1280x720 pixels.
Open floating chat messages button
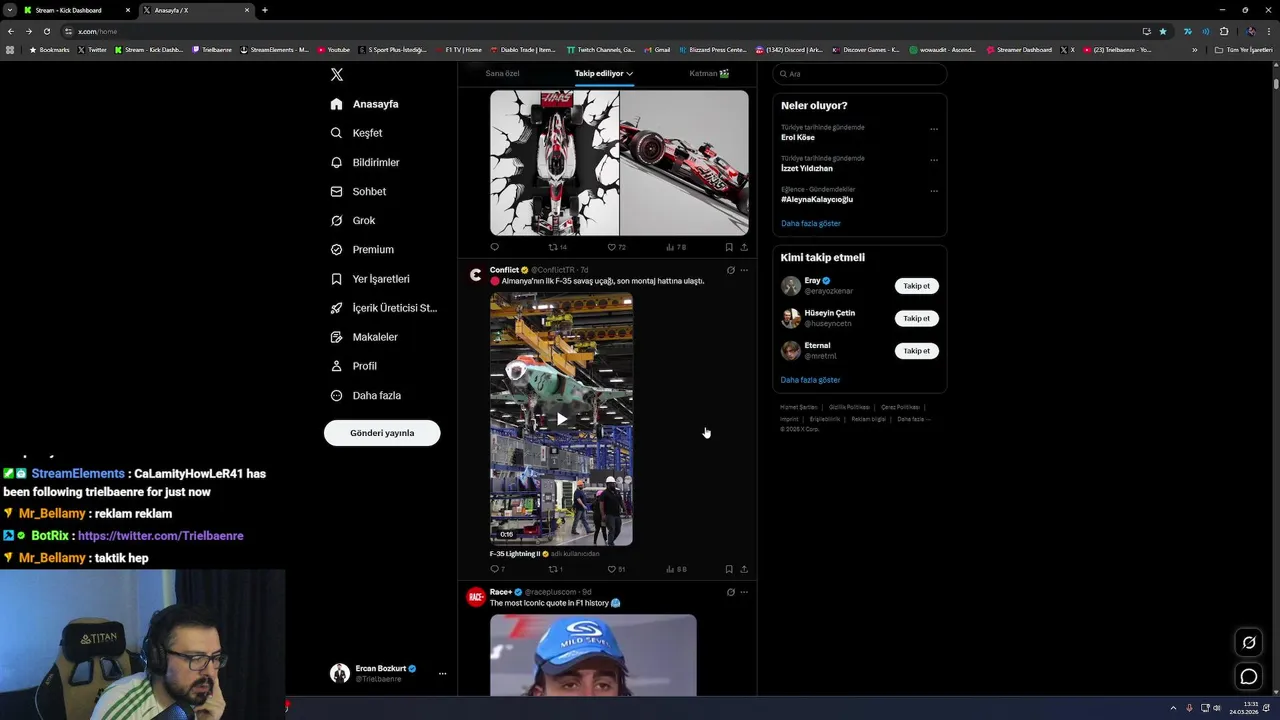click(x=1249, y=677)
